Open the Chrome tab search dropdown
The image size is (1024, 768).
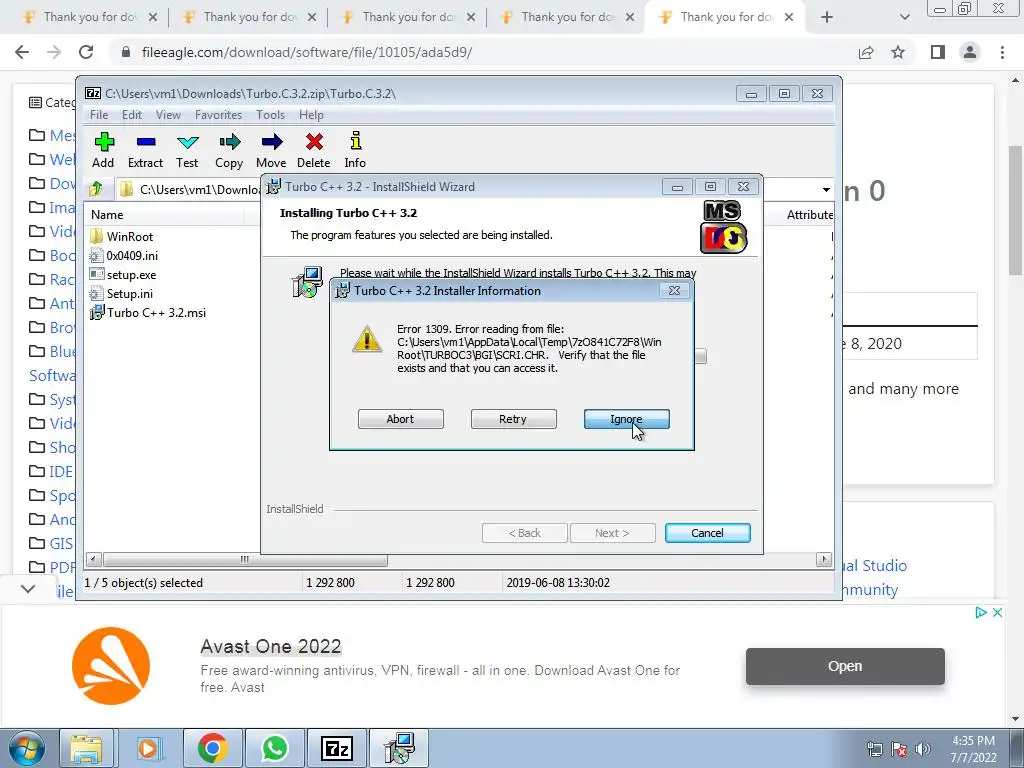click(x=904, y=17)
